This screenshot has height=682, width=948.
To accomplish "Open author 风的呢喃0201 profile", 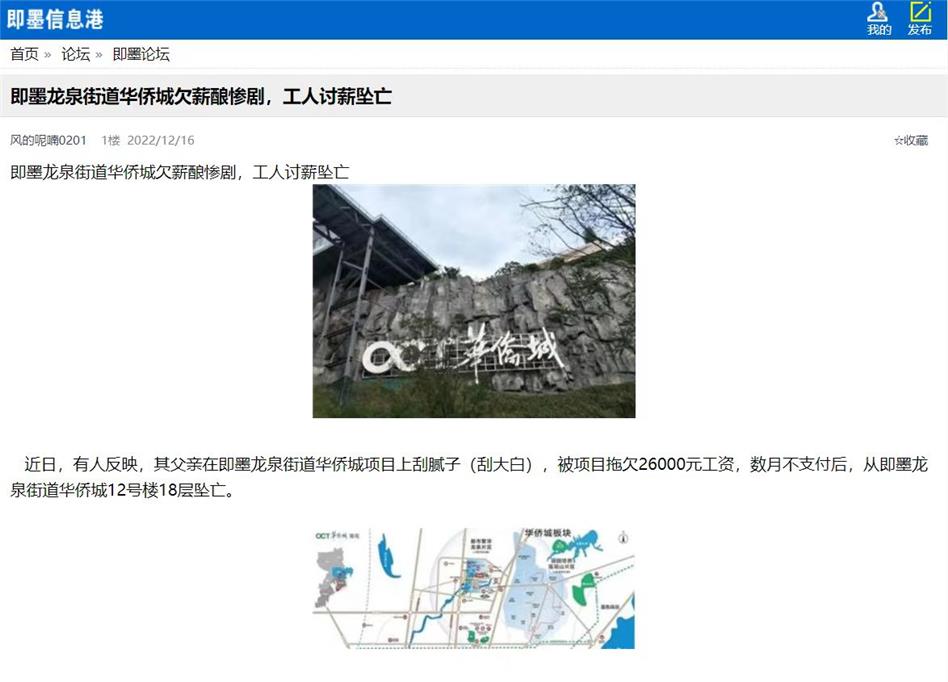I will coord(48,140).
